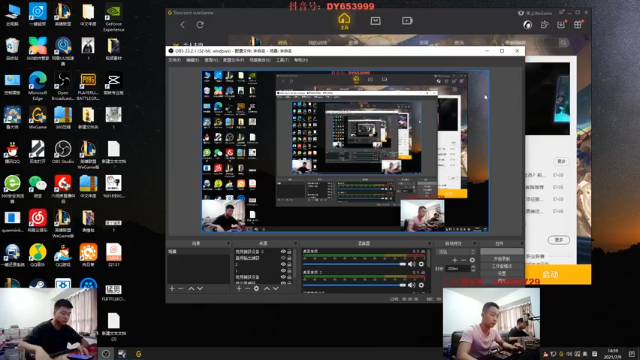Toggle the lock on the source named 2

(289, 264)
